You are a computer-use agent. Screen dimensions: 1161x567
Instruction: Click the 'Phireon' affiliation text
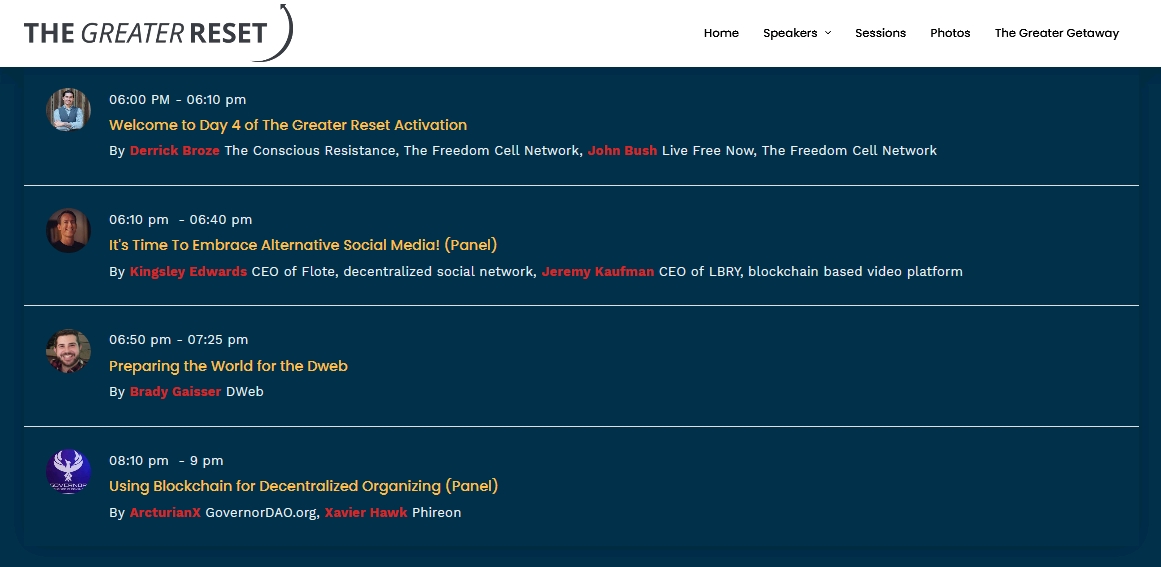(x=437, y=512)
